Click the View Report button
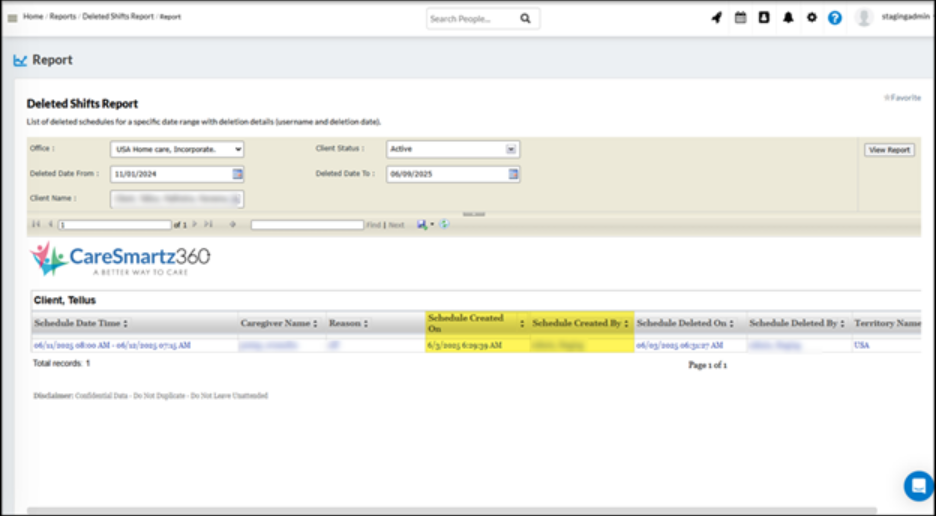The image size is (936, 516). 889,150
